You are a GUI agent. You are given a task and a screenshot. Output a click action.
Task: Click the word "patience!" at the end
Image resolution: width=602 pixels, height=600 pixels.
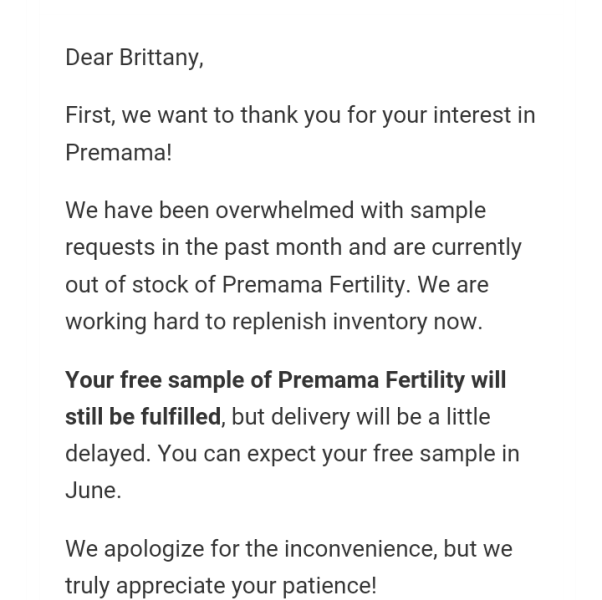[332, 586]
